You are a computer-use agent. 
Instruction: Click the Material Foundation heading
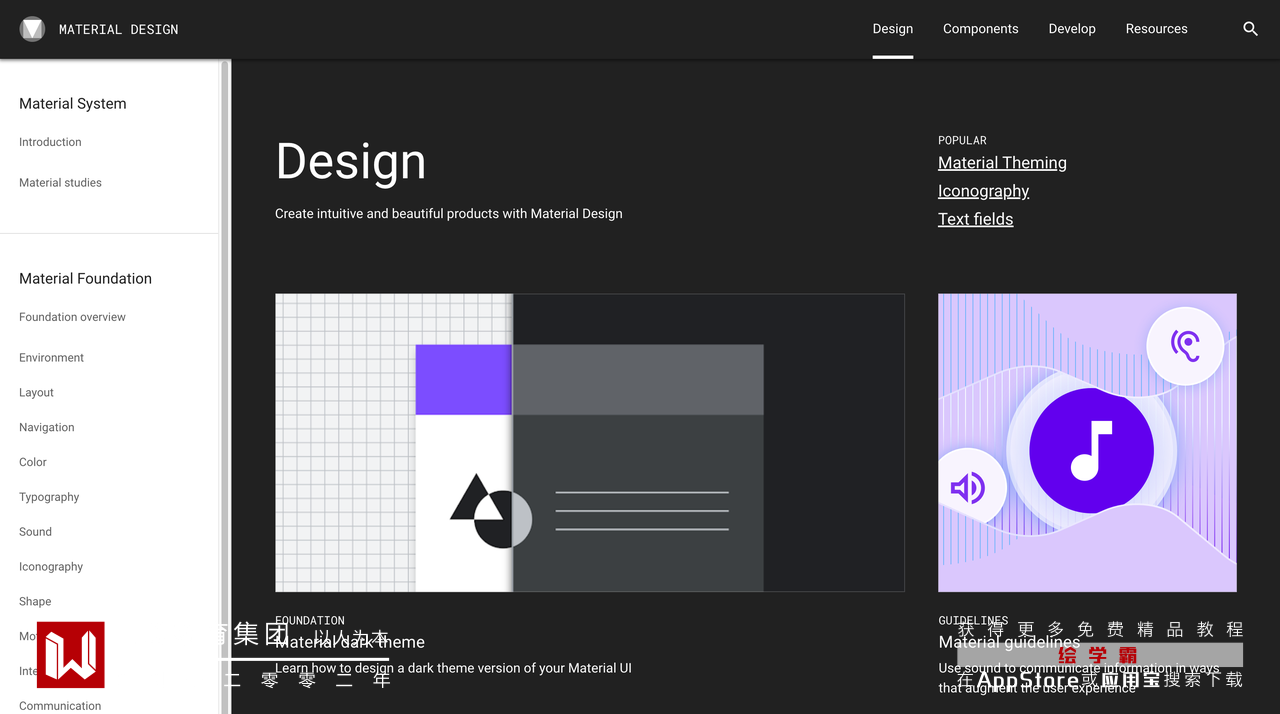pos(85,278)
